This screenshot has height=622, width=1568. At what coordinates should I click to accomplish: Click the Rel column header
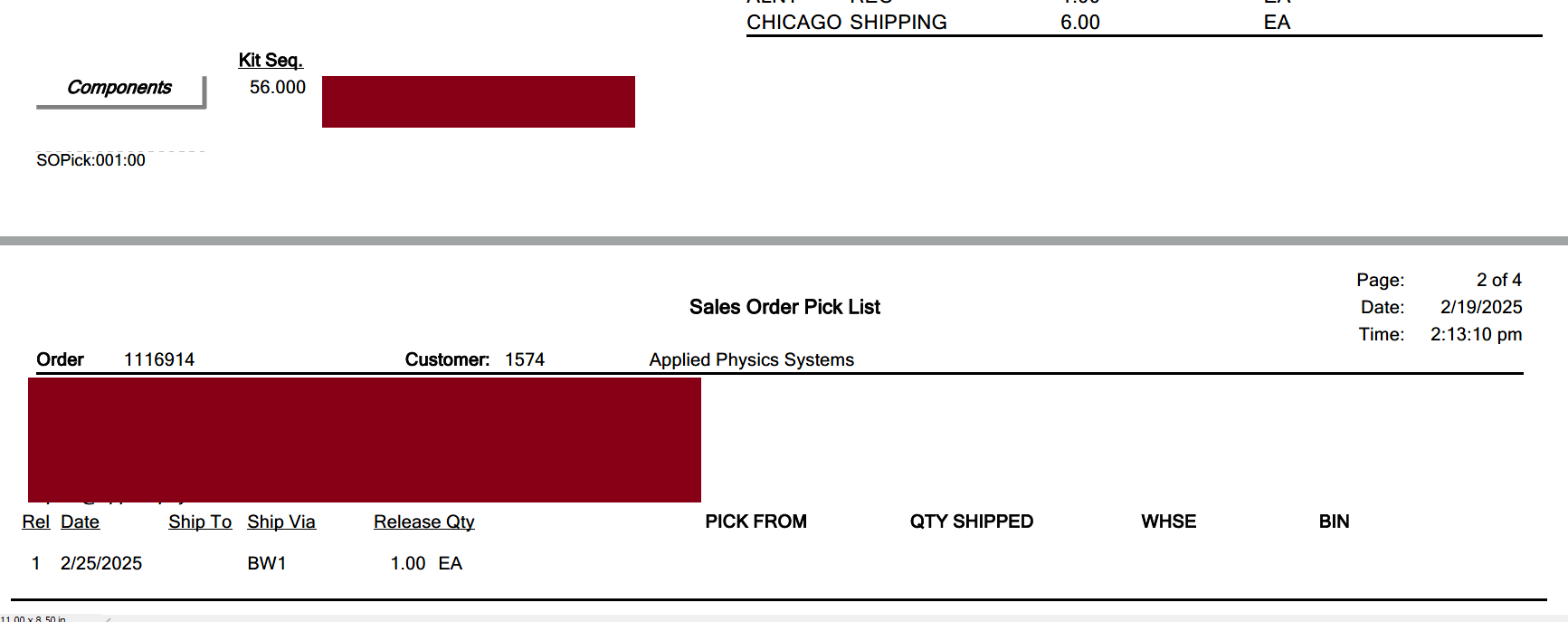[x=36, y=522]
